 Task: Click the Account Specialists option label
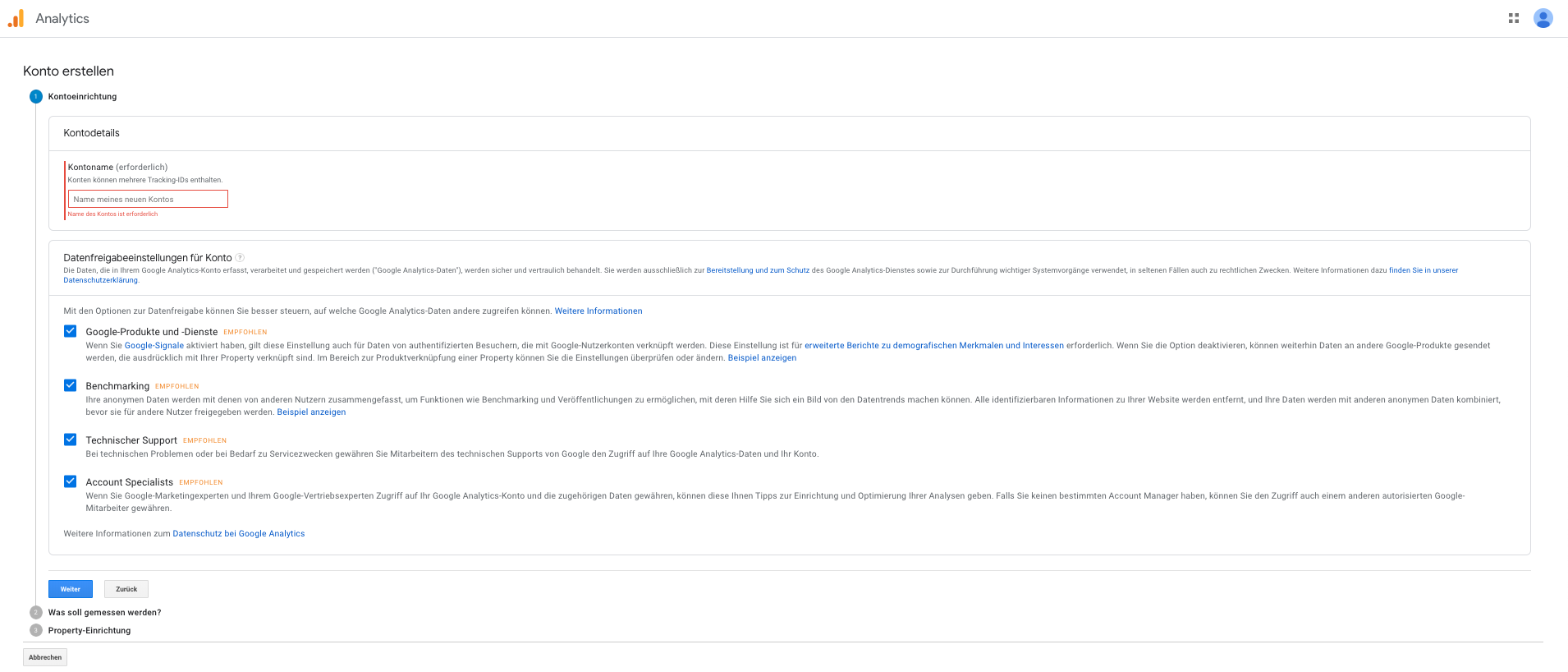click(x=130, y=482)
